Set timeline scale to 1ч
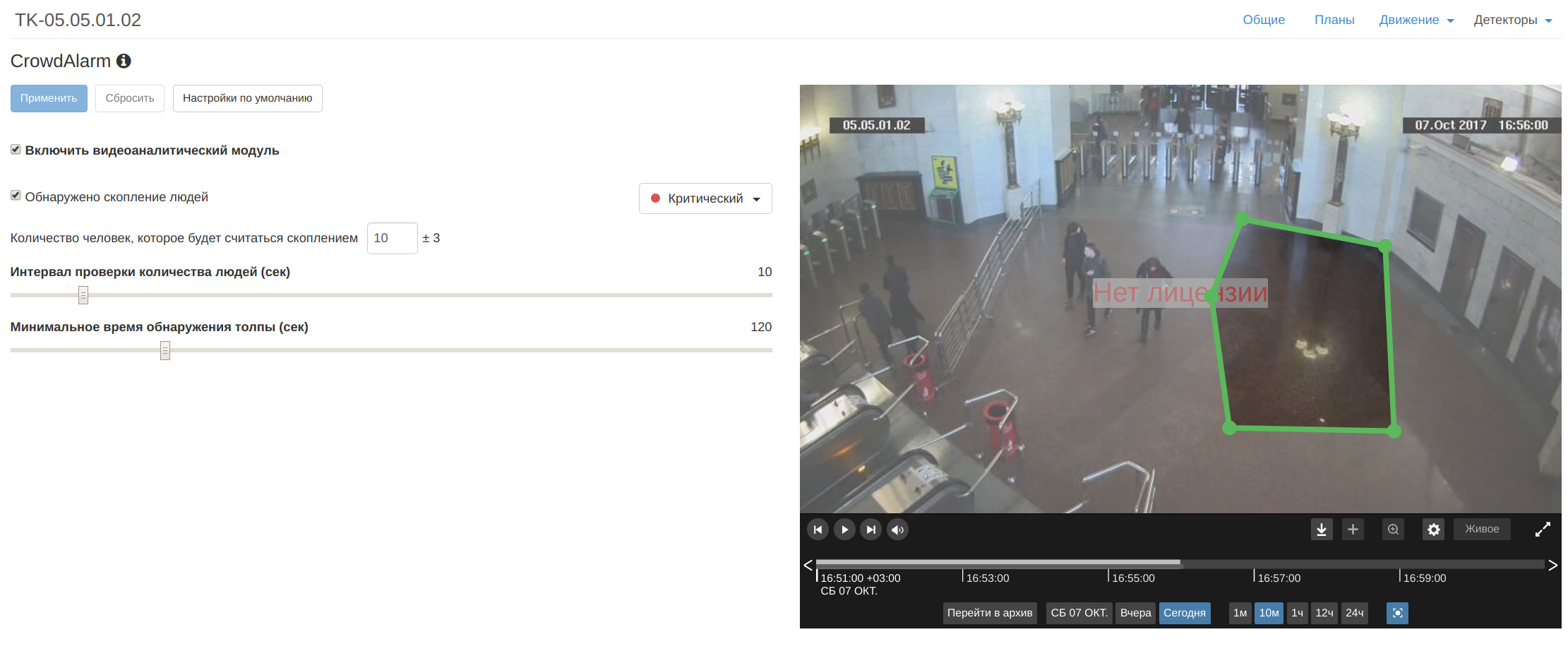This screenshot has height=656, width=1568. click(1297, 613)
